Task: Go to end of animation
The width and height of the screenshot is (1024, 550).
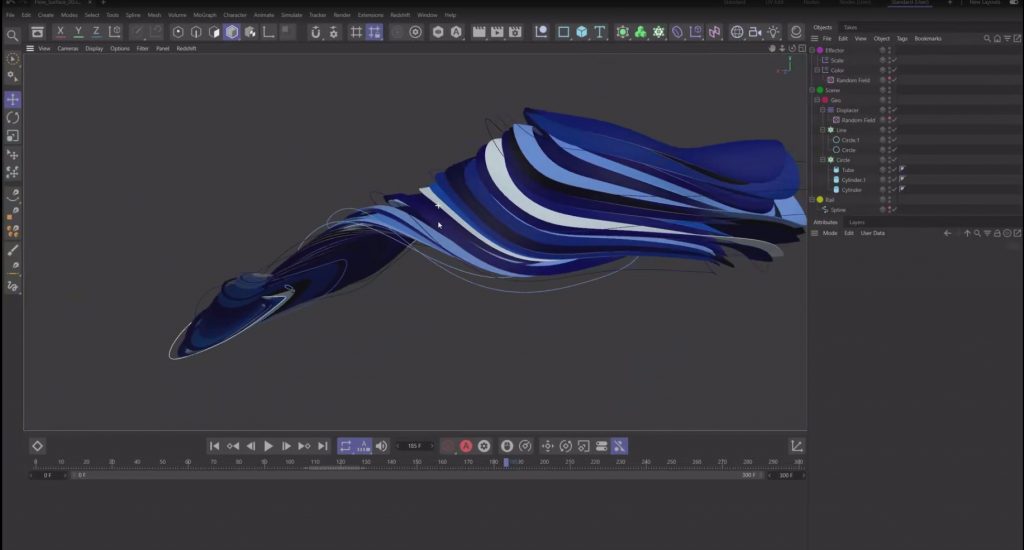Action: [323, 446]
